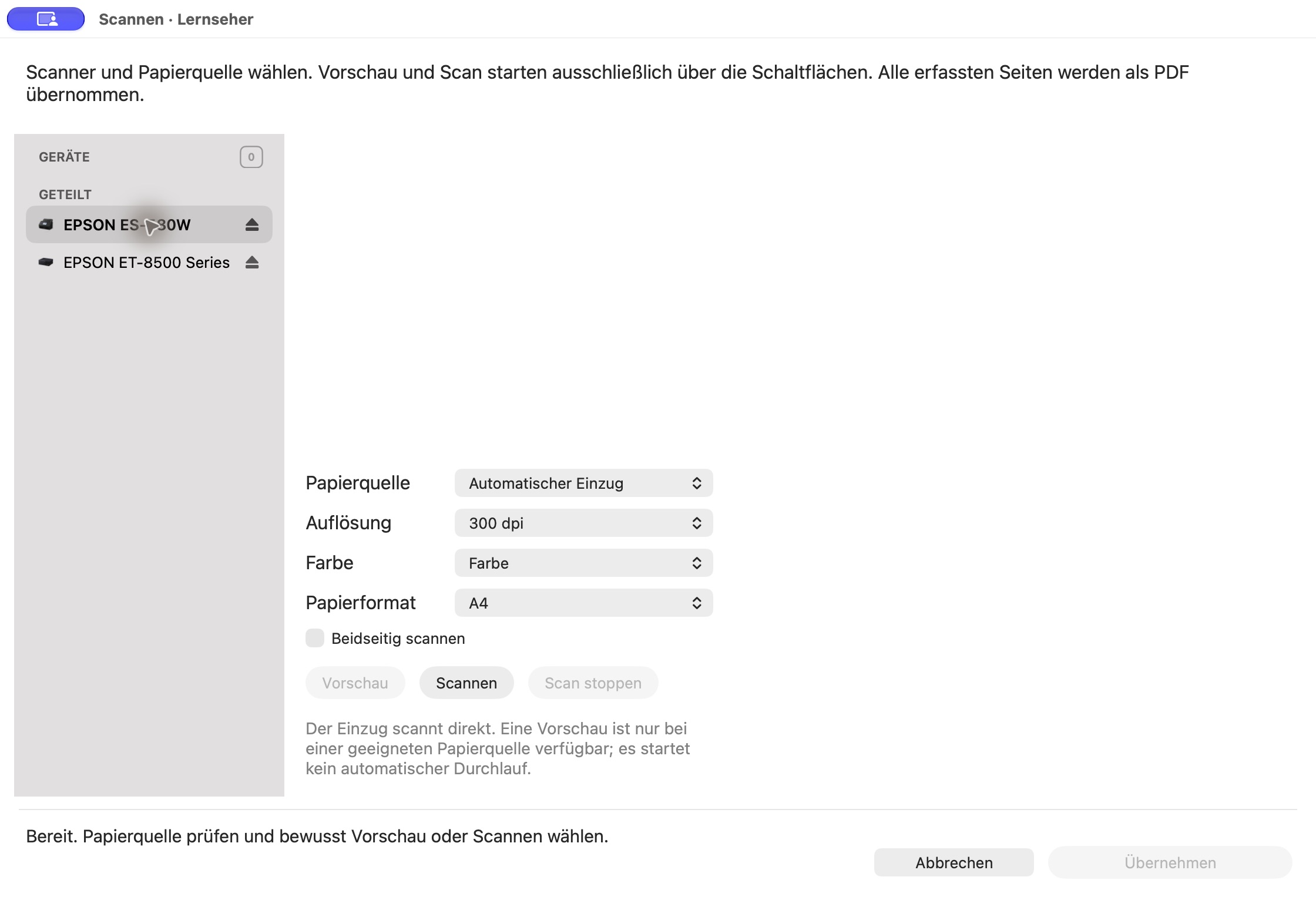Open the Papierquelle dropdown

pos(584,483)
